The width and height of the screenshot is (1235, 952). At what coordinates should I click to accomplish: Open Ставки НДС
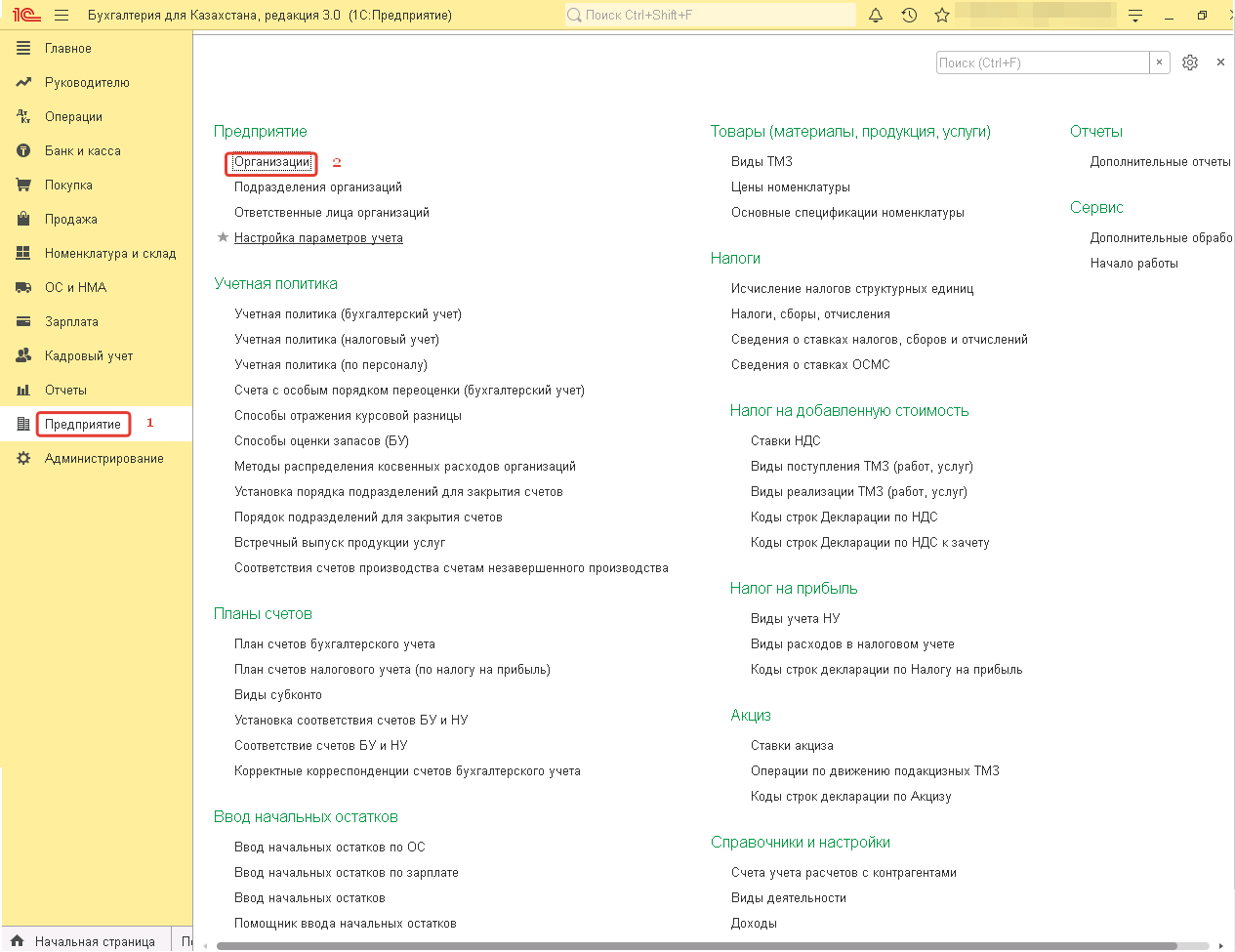(x=786, y=441)
